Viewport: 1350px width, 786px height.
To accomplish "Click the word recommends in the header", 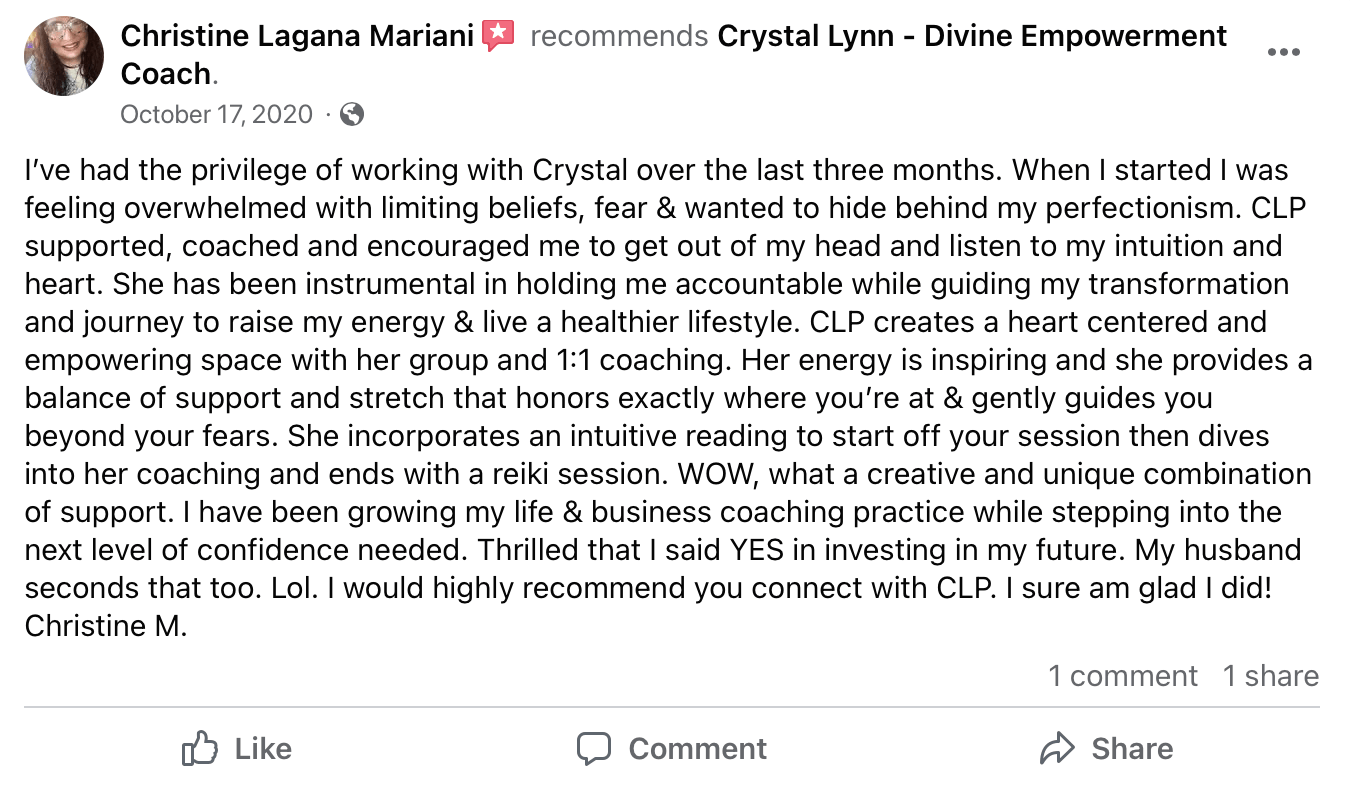I will (619, 36).
